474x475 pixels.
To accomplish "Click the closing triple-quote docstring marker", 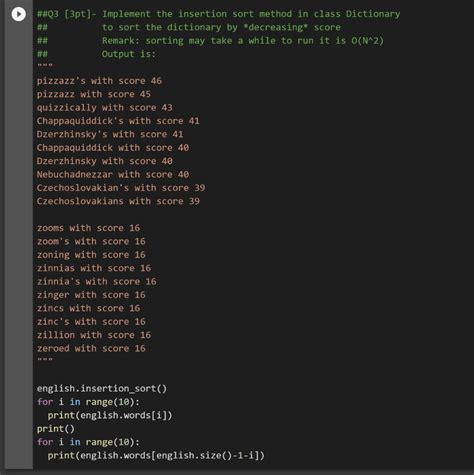I will click(x=45, y=360).
